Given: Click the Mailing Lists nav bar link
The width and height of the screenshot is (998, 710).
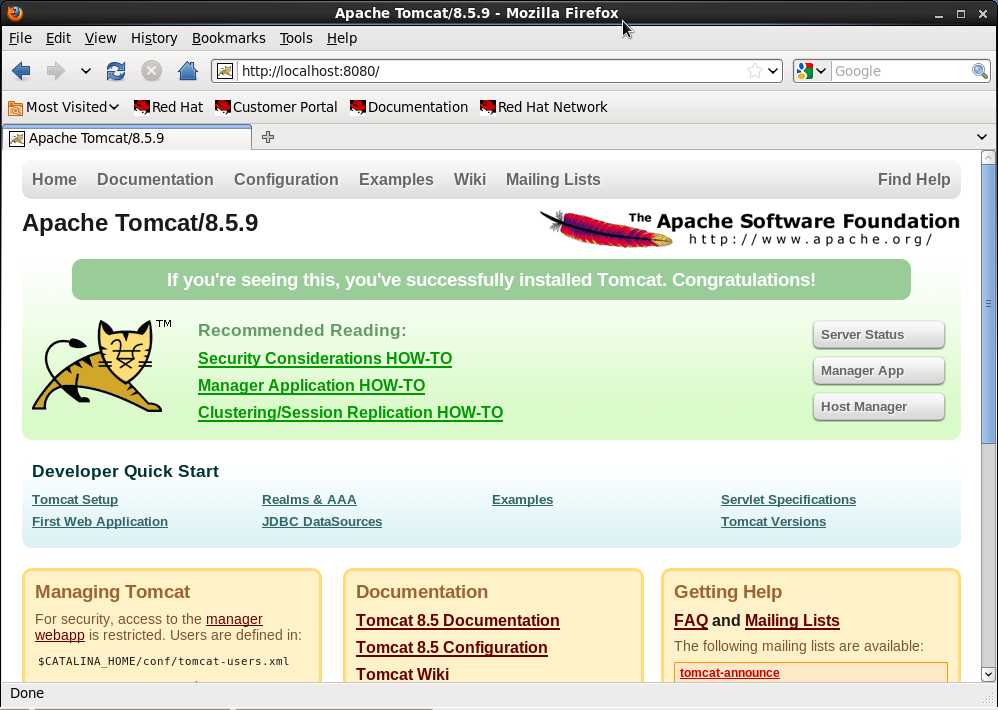Looking at the screenshot, I should (x=553, y=179).
